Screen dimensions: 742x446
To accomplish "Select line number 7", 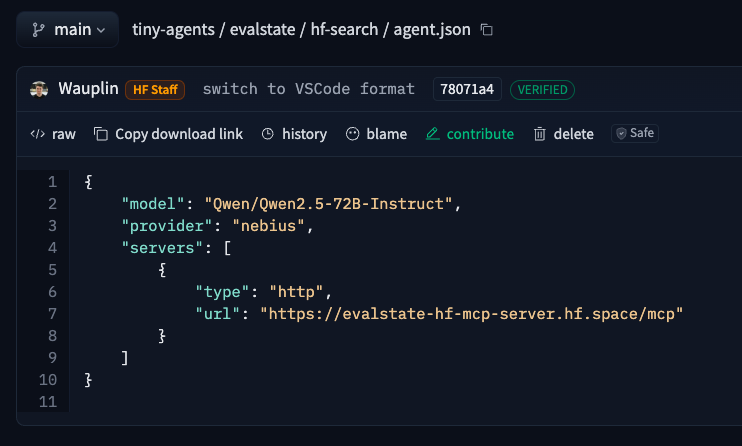I will coord(53,314).
